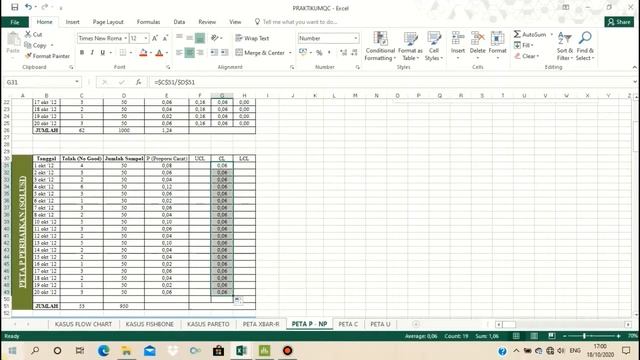Switch to the Page Layout tab
The width and height of the screenshot is (640, 360).
click(x=108, y=22)
